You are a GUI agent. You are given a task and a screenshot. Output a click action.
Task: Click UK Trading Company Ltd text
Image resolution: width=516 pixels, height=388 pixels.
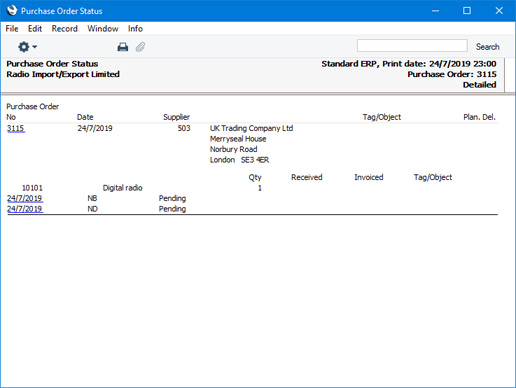[251, 128]
